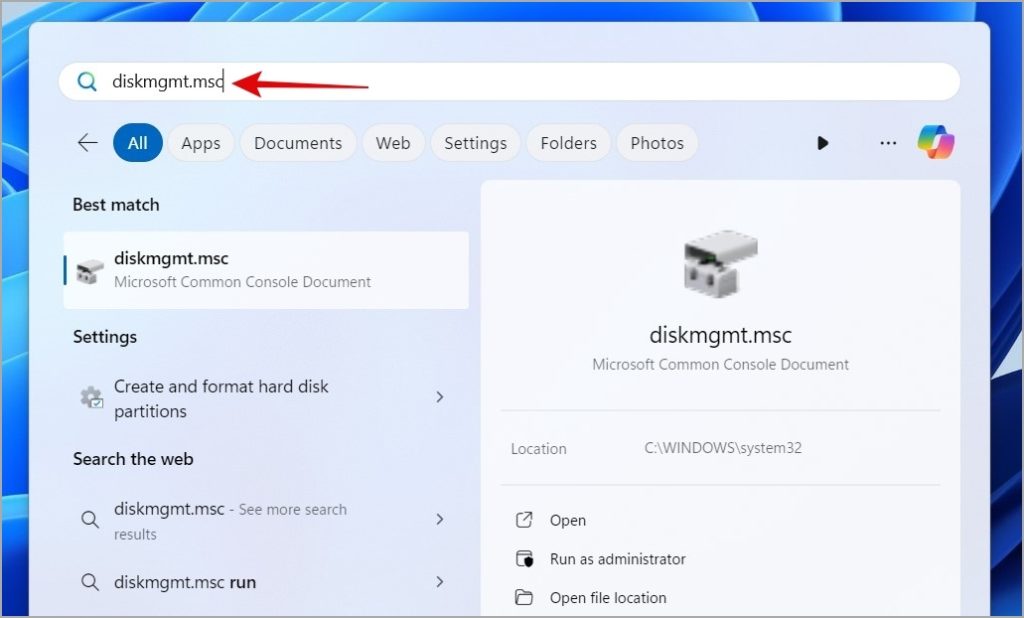Click the C:\WINDOWS\system32 location path

click(723, 448)
